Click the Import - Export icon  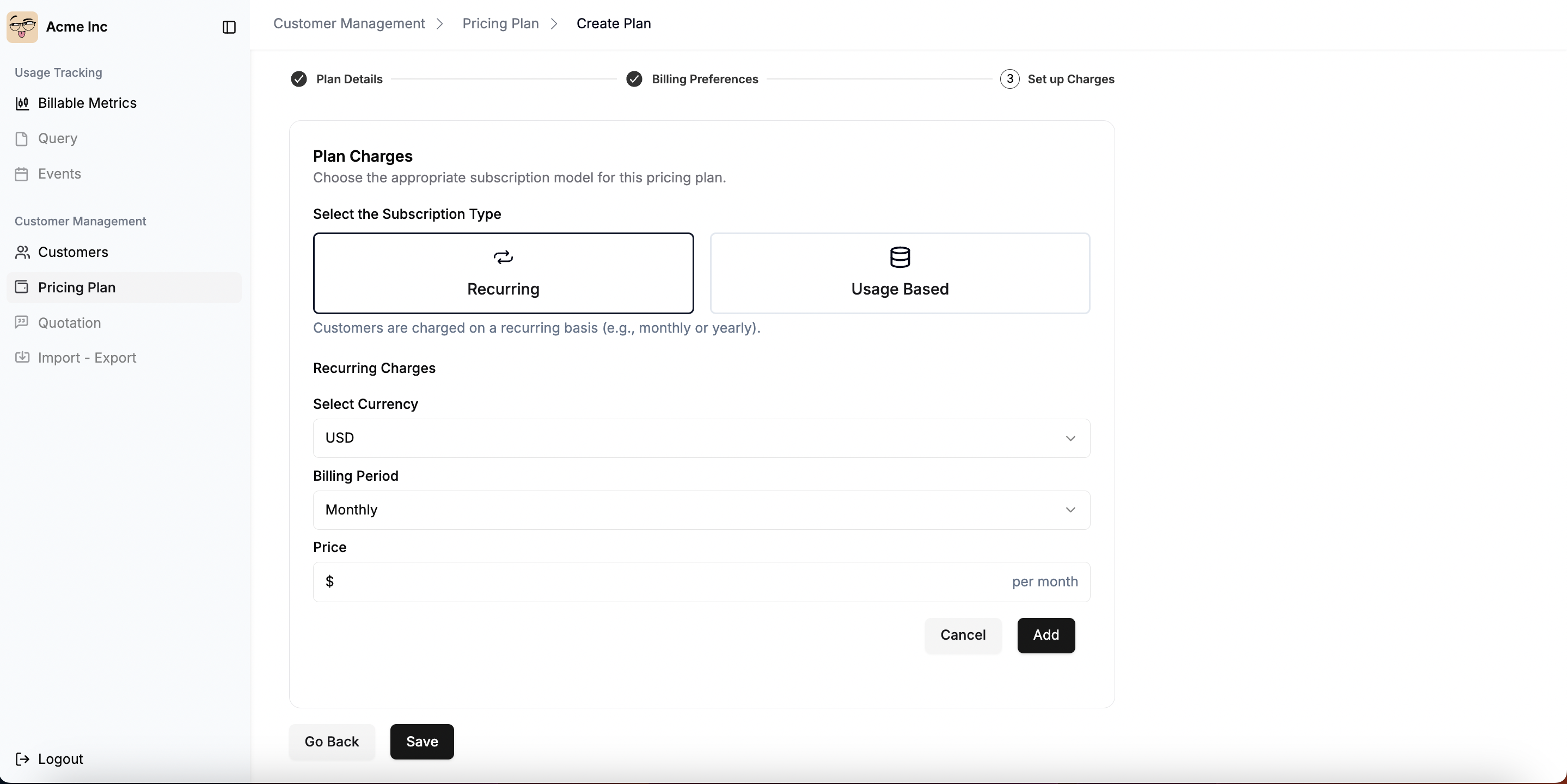tap(22, 358)
